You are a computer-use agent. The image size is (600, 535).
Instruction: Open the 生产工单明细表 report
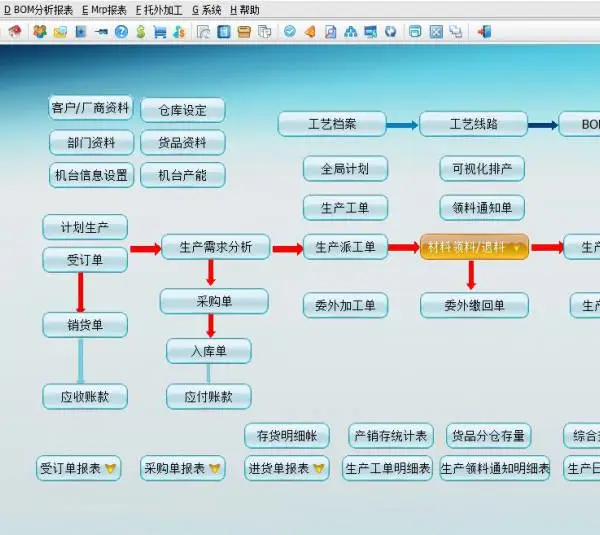(387, 468)
